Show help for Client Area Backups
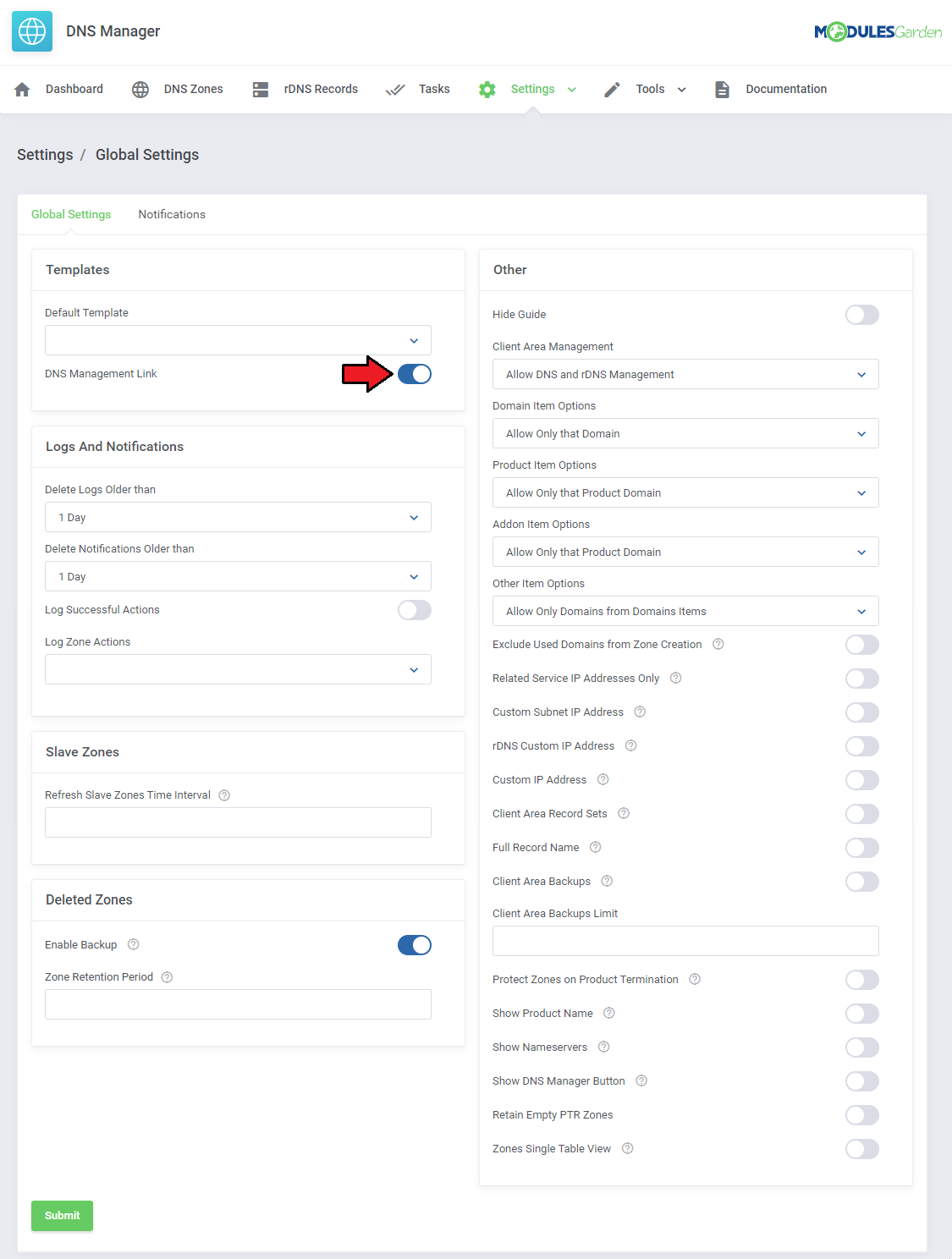952x1259 pixels. (607, 881)
